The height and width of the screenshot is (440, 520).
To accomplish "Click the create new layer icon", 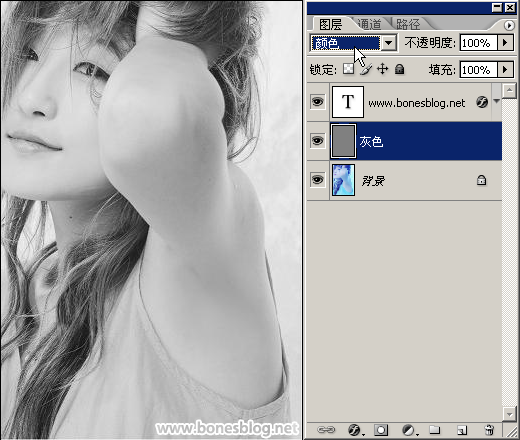I will point(462,430).
